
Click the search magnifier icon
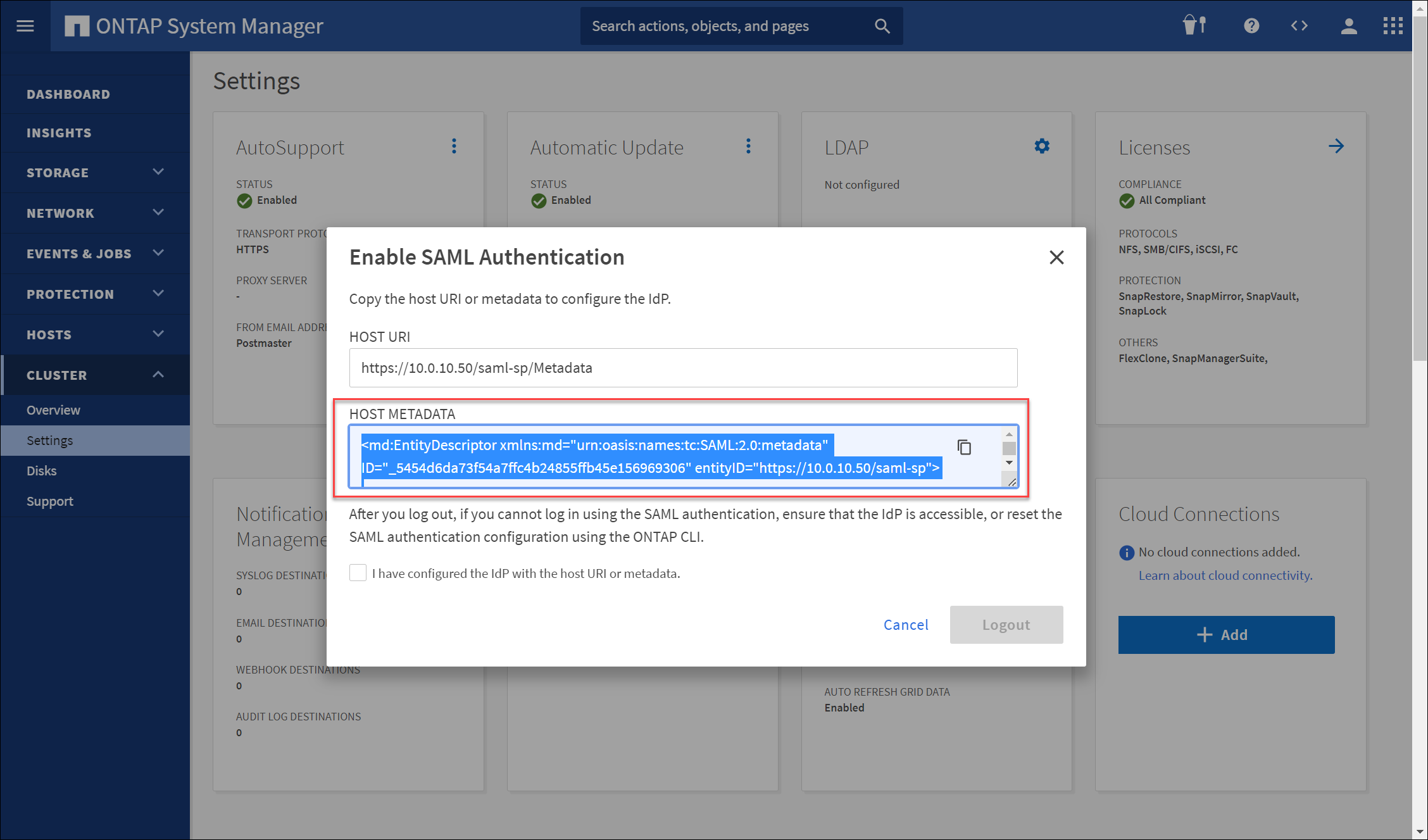click(882, 26)
